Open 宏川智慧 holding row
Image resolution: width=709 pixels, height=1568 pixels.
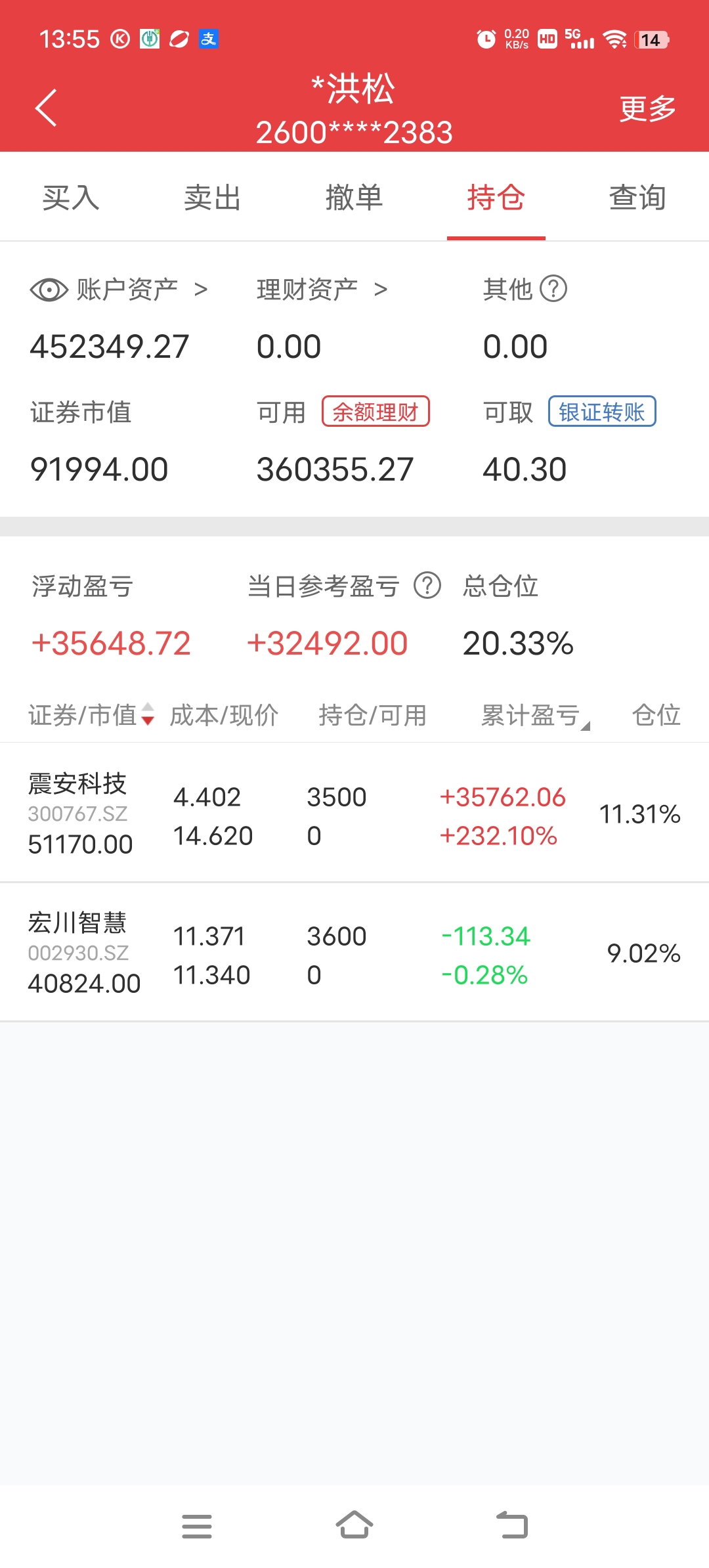pyautogui.click(x=354, y=952)
